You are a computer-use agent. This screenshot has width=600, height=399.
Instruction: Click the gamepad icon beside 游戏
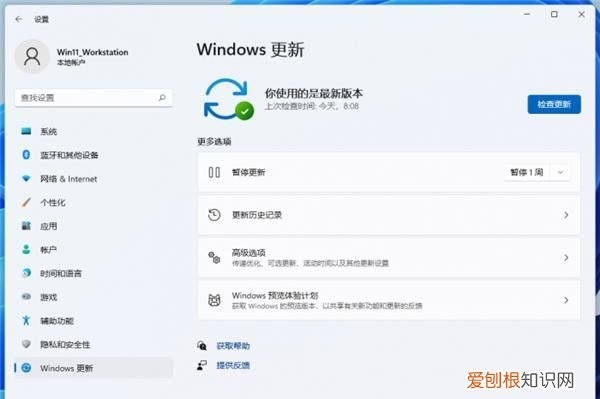pyautogui.click(x=26, y=297)
